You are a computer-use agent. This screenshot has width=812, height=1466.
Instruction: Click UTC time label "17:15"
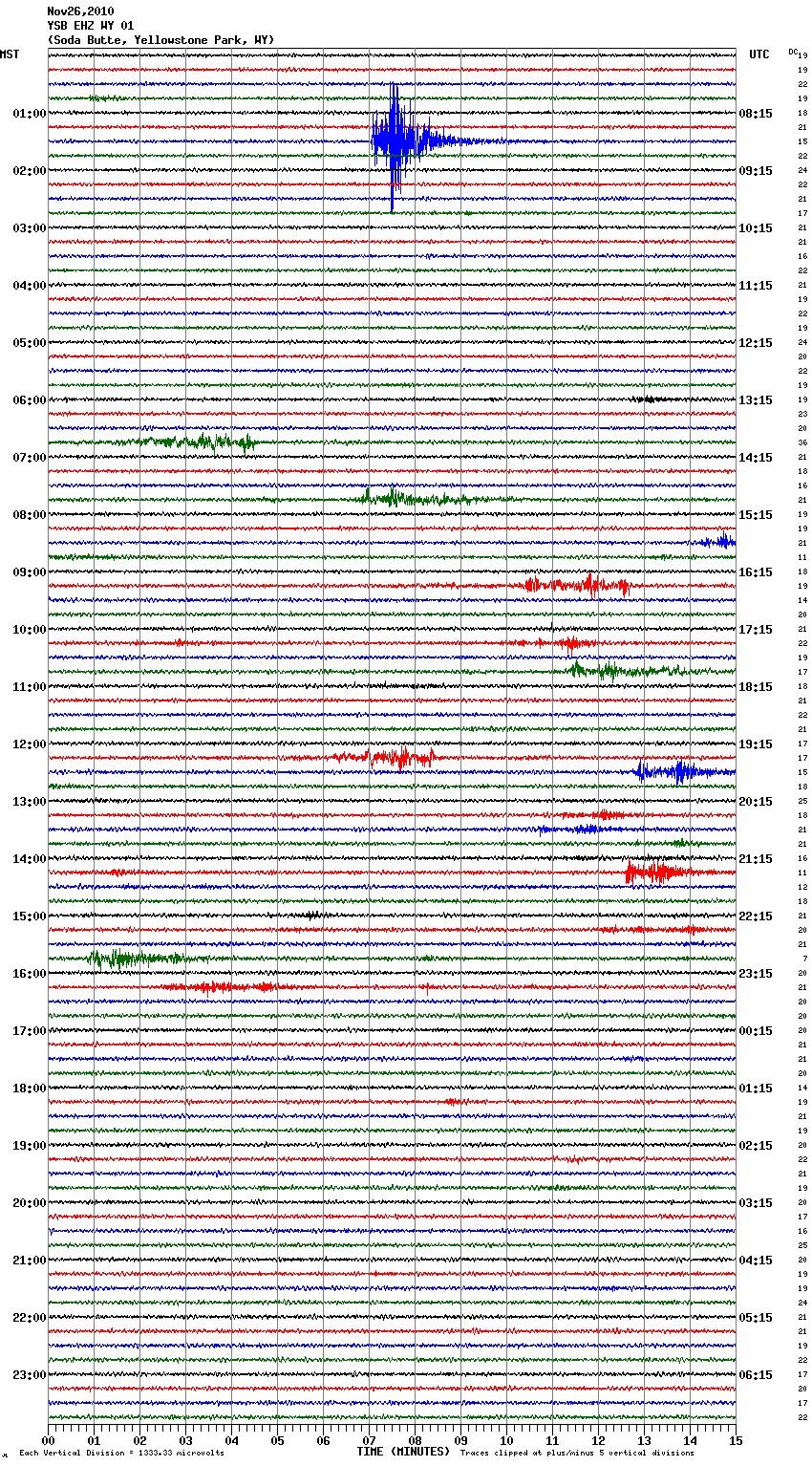coord(756,630)
